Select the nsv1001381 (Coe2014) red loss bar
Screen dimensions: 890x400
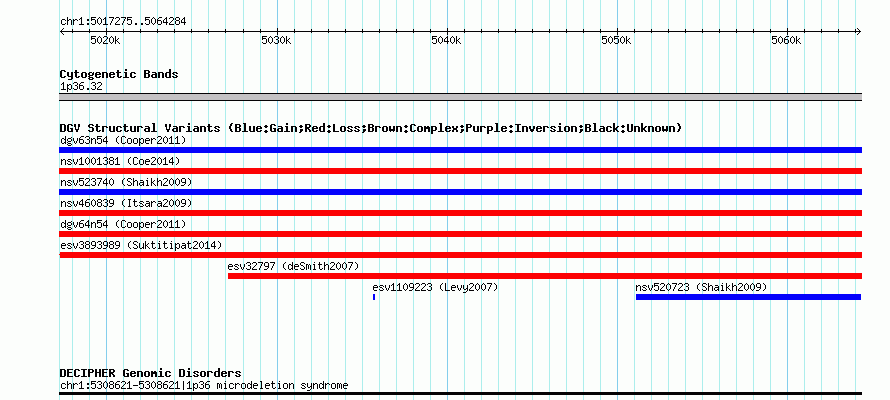point(460,171)
